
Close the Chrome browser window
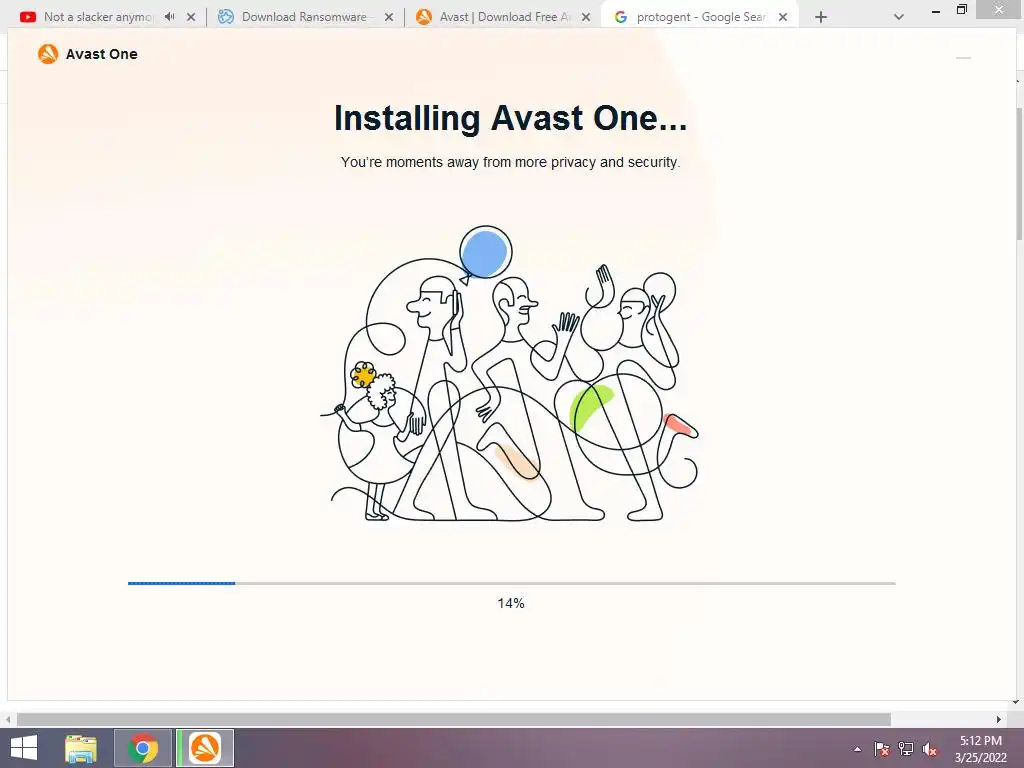point(999,9)
